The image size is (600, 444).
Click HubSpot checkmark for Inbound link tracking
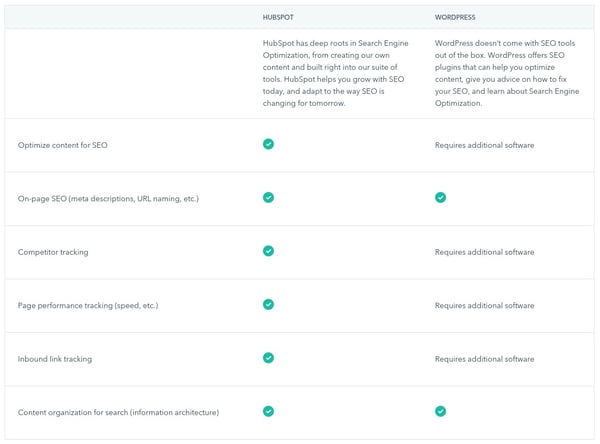click(x=268, y=358)
